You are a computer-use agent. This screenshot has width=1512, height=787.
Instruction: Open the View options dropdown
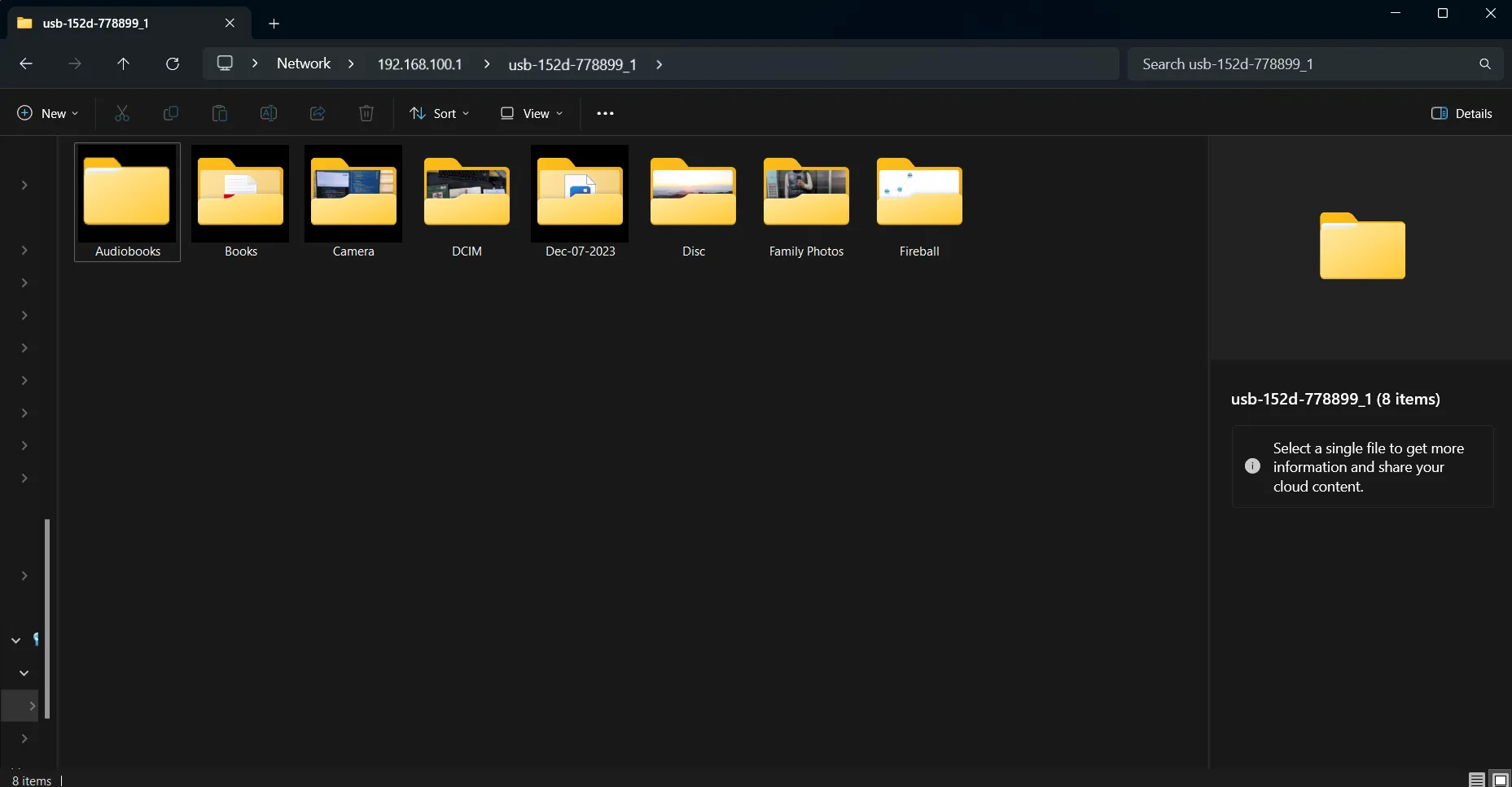[531, 113]
